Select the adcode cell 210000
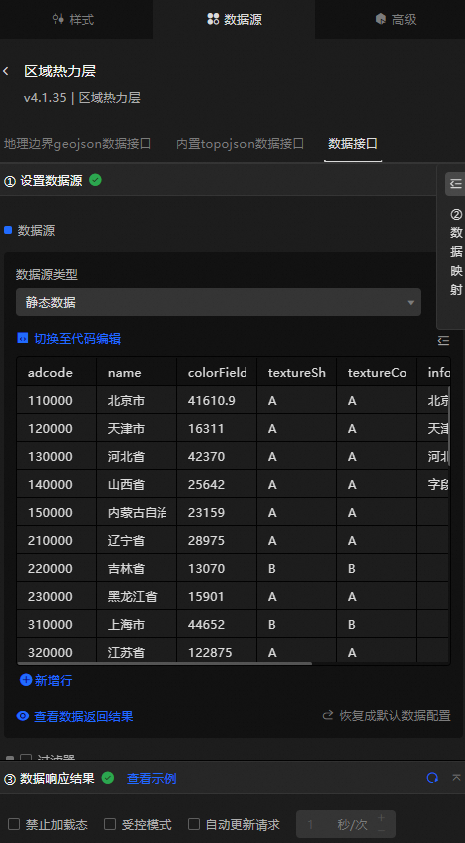Image resolution: width=465 pixels, height=843 pixels. [x=56, y=540]
